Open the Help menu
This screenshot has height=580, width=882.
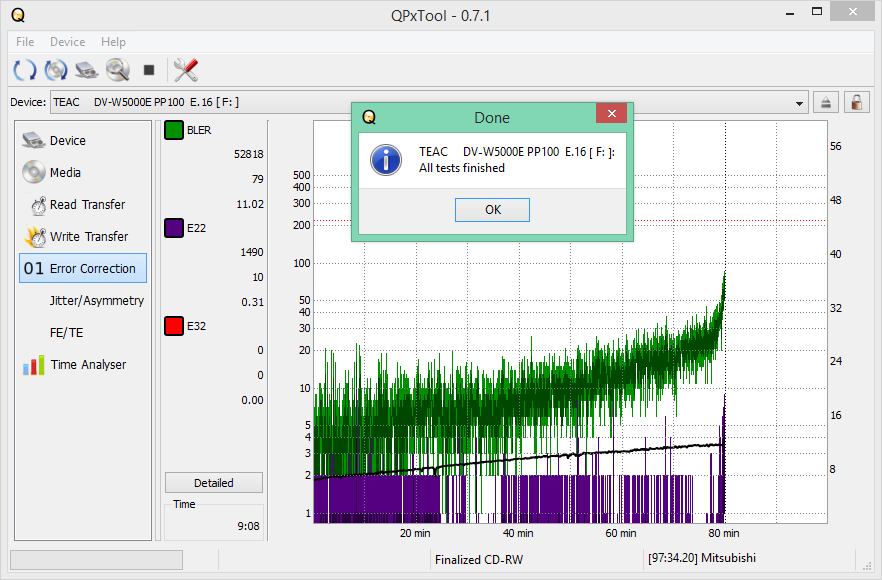coord(113,42)
